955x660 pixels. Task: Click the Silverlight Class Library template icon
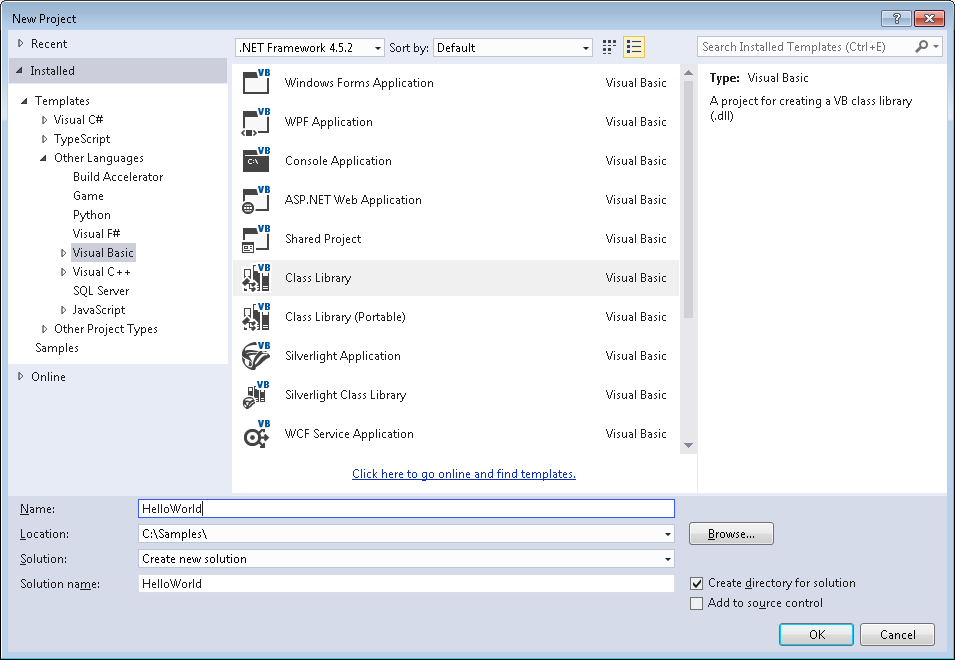click(256, 395)
